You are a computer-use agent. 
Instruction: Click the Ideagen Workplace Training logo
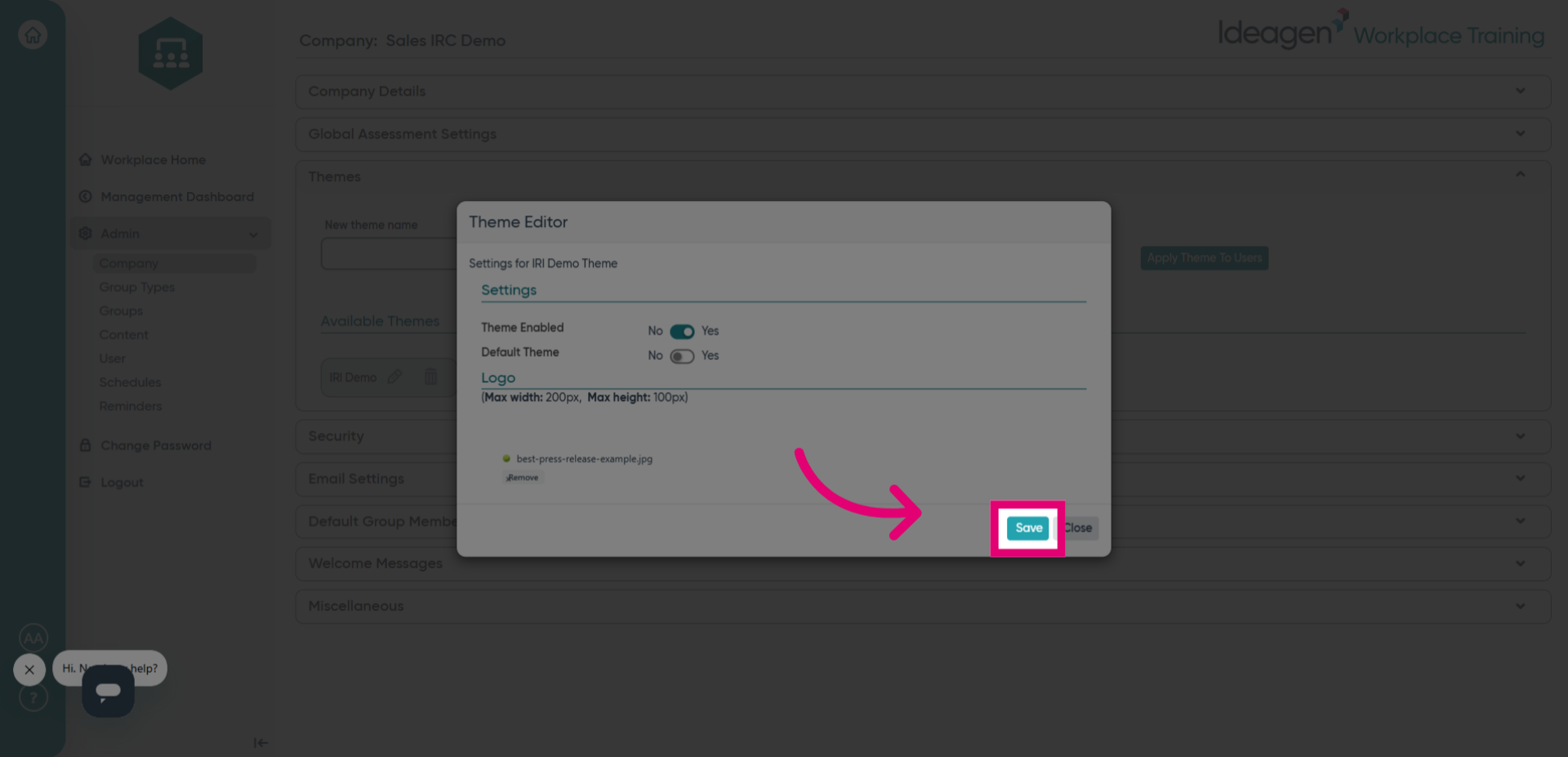pyautogui.click(x=1381, y=31)
